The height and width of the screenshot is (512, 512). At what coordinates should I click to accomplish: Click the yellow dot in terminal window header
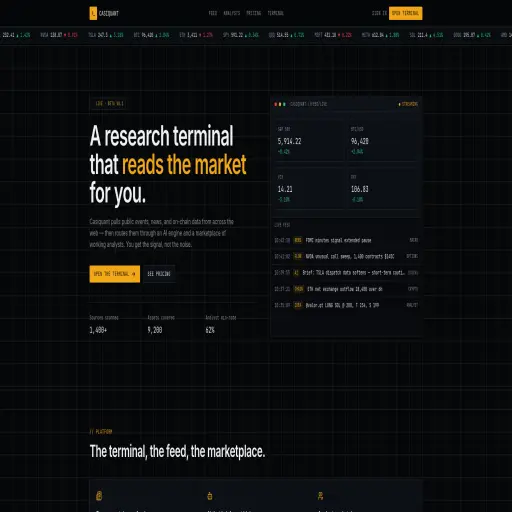pos(280,104)
